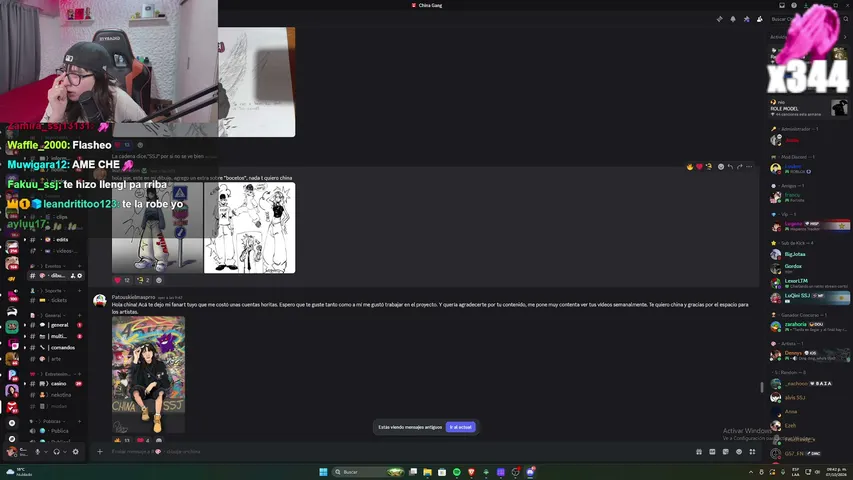Create channel with plus next to Soporte
Viewport: 853px width, 480px height.
click(79, 291)
